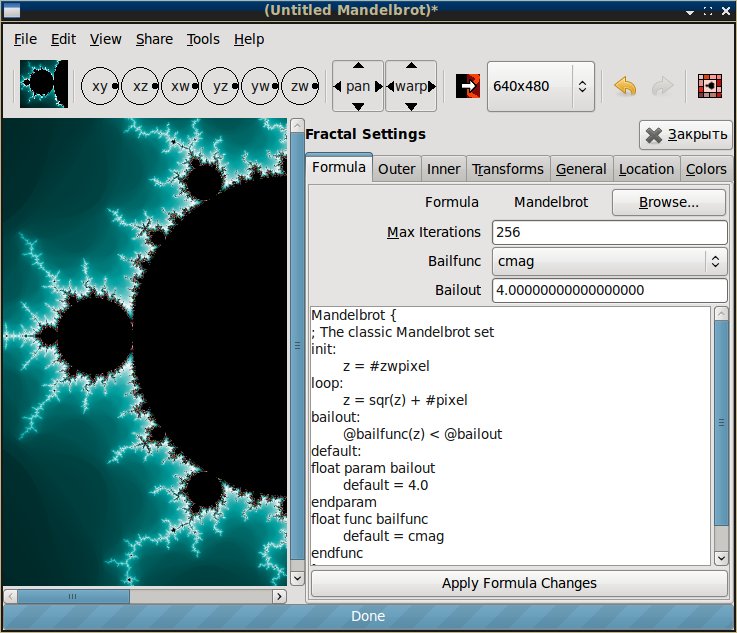Open the Edit menu
The image size is (737, 633).
(63, 39)
